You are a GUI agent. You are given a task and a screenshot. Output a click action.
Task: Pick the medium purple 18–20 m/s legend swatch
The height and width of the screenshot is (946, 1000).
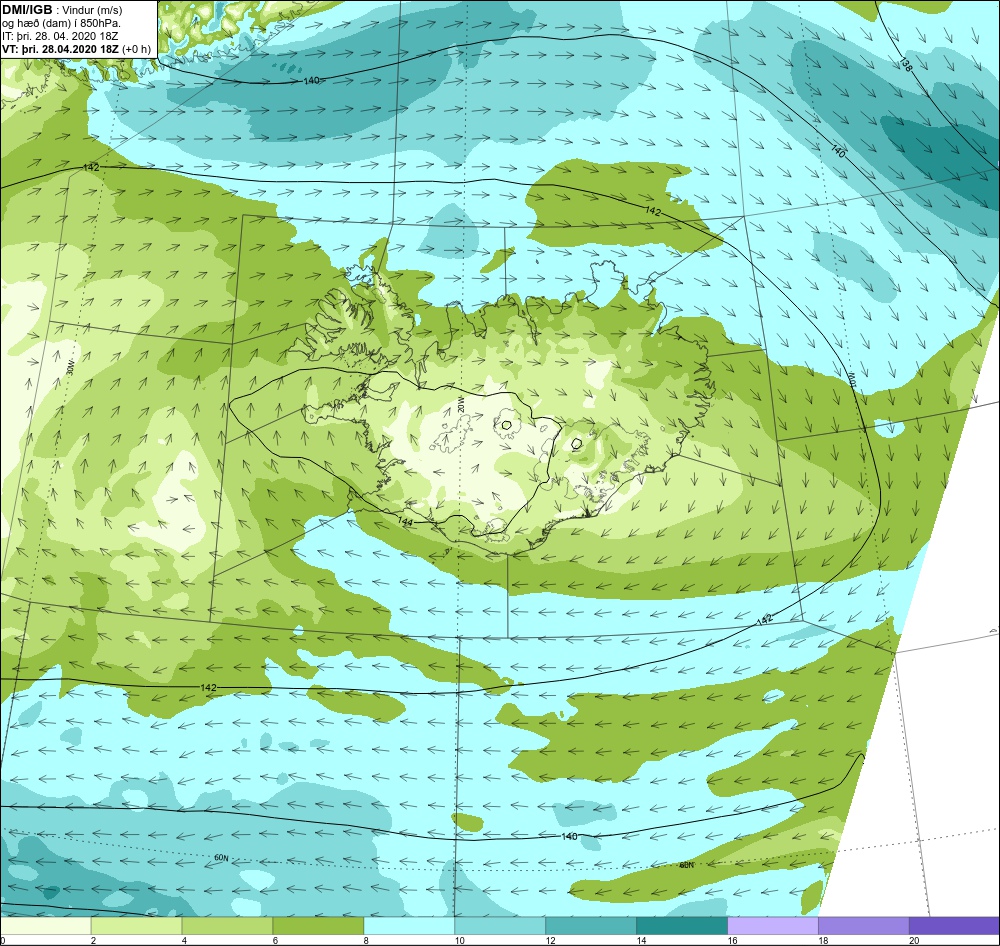864,925
